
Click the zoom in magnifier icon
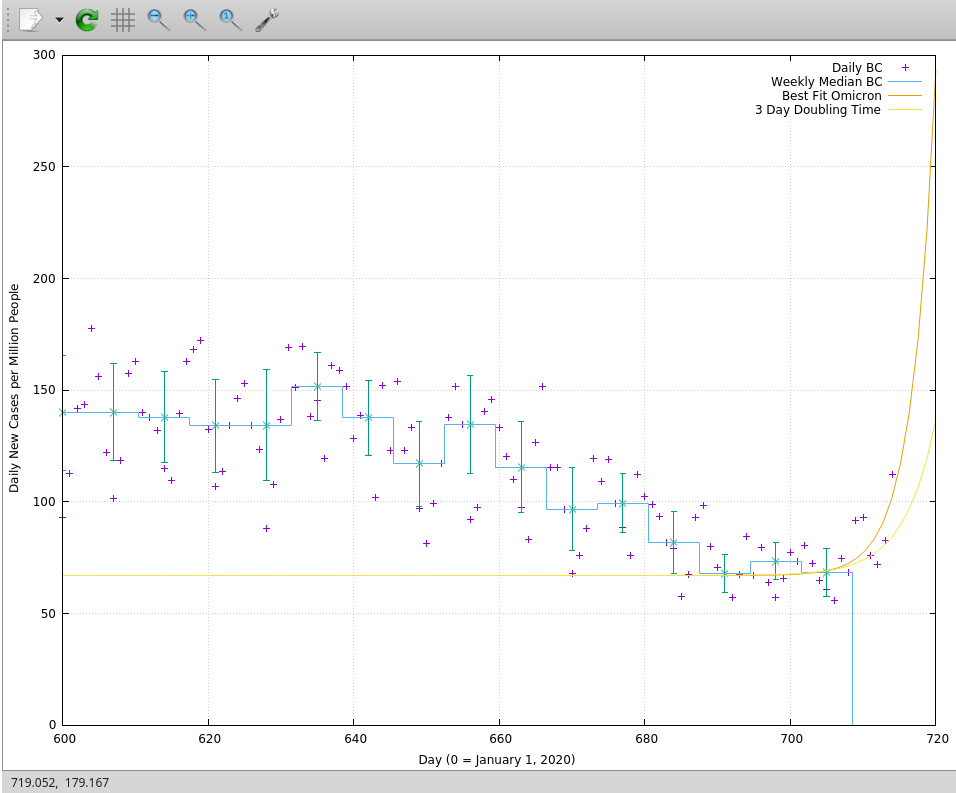pos(194,20)
